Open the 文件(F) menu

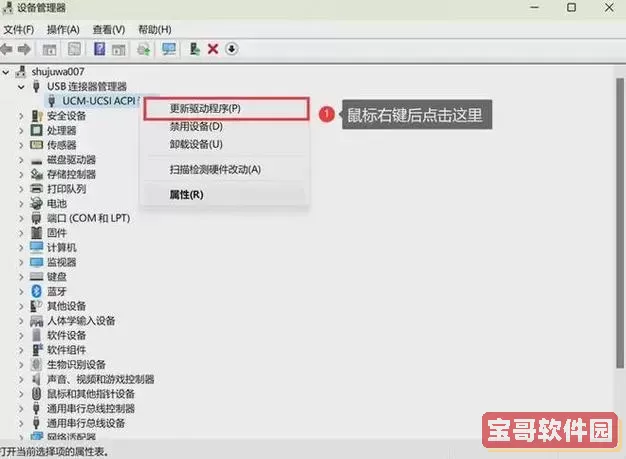point(19,29)
